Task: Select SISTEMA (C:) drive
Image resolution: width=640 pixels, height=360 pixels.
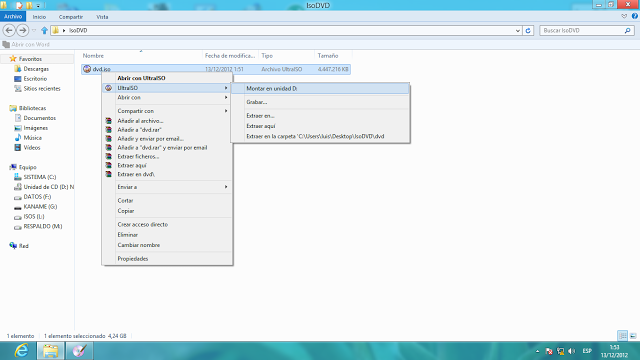Action: click(x=40, y=177)
